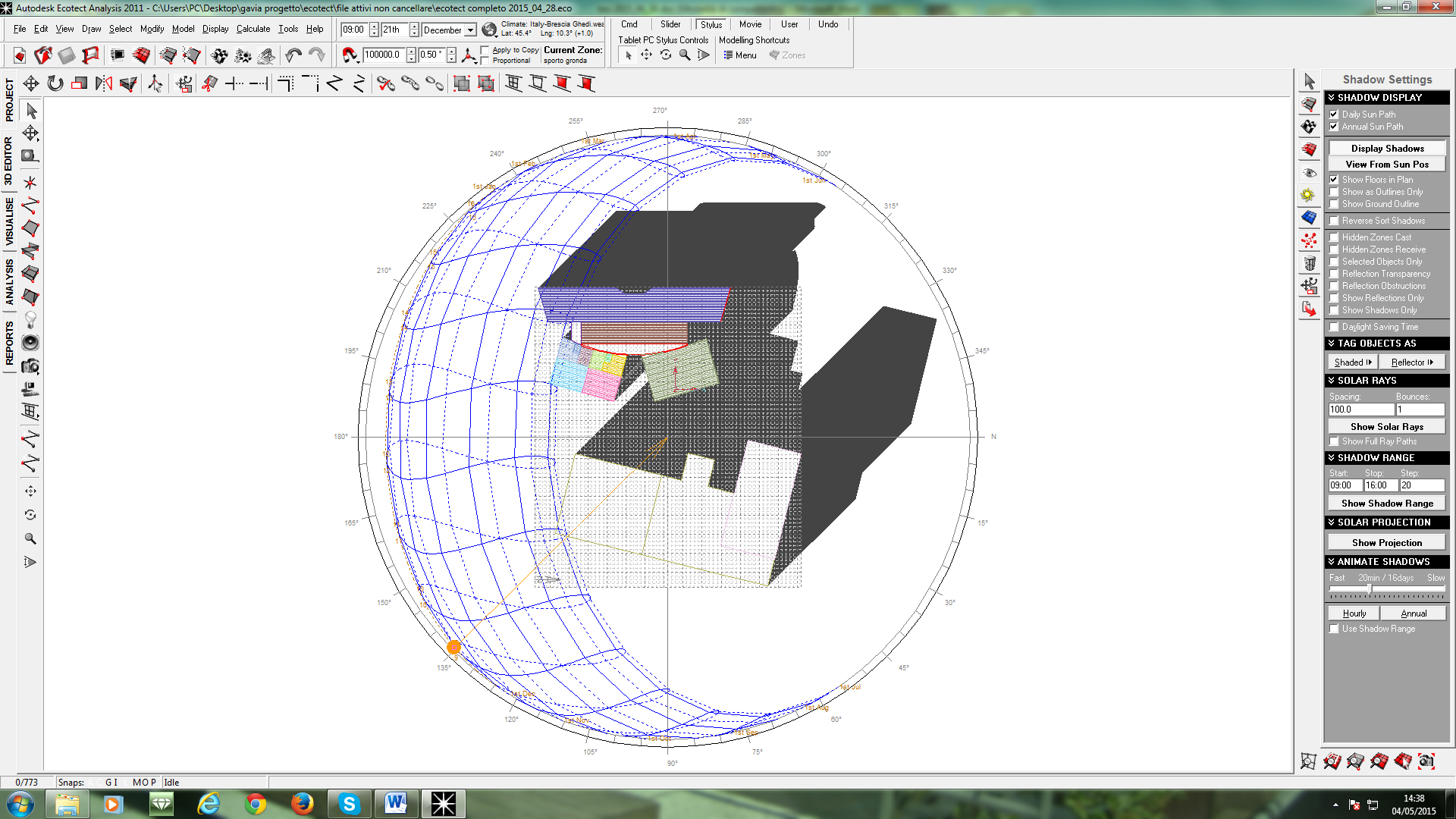Select the Rotate tool icon

click(55, 83)
